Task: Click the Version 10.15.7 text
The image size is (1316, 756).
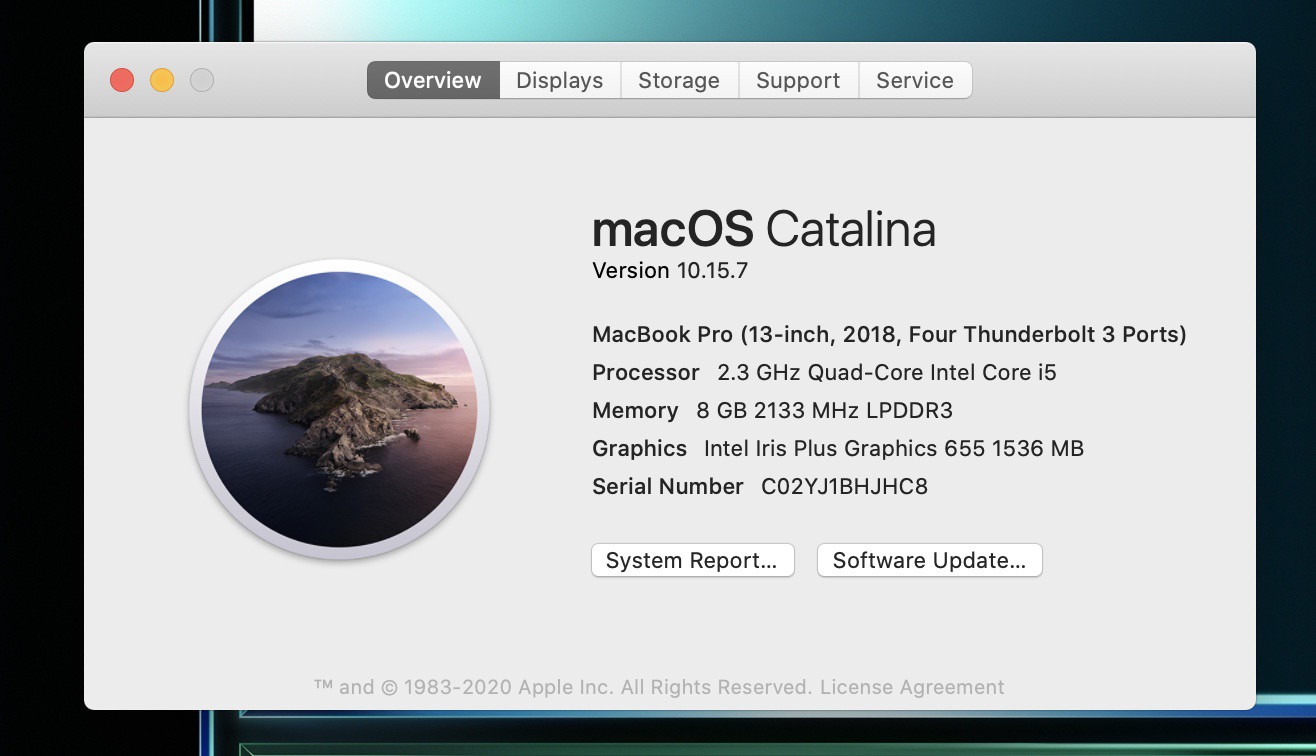Action: pos(670,270)
